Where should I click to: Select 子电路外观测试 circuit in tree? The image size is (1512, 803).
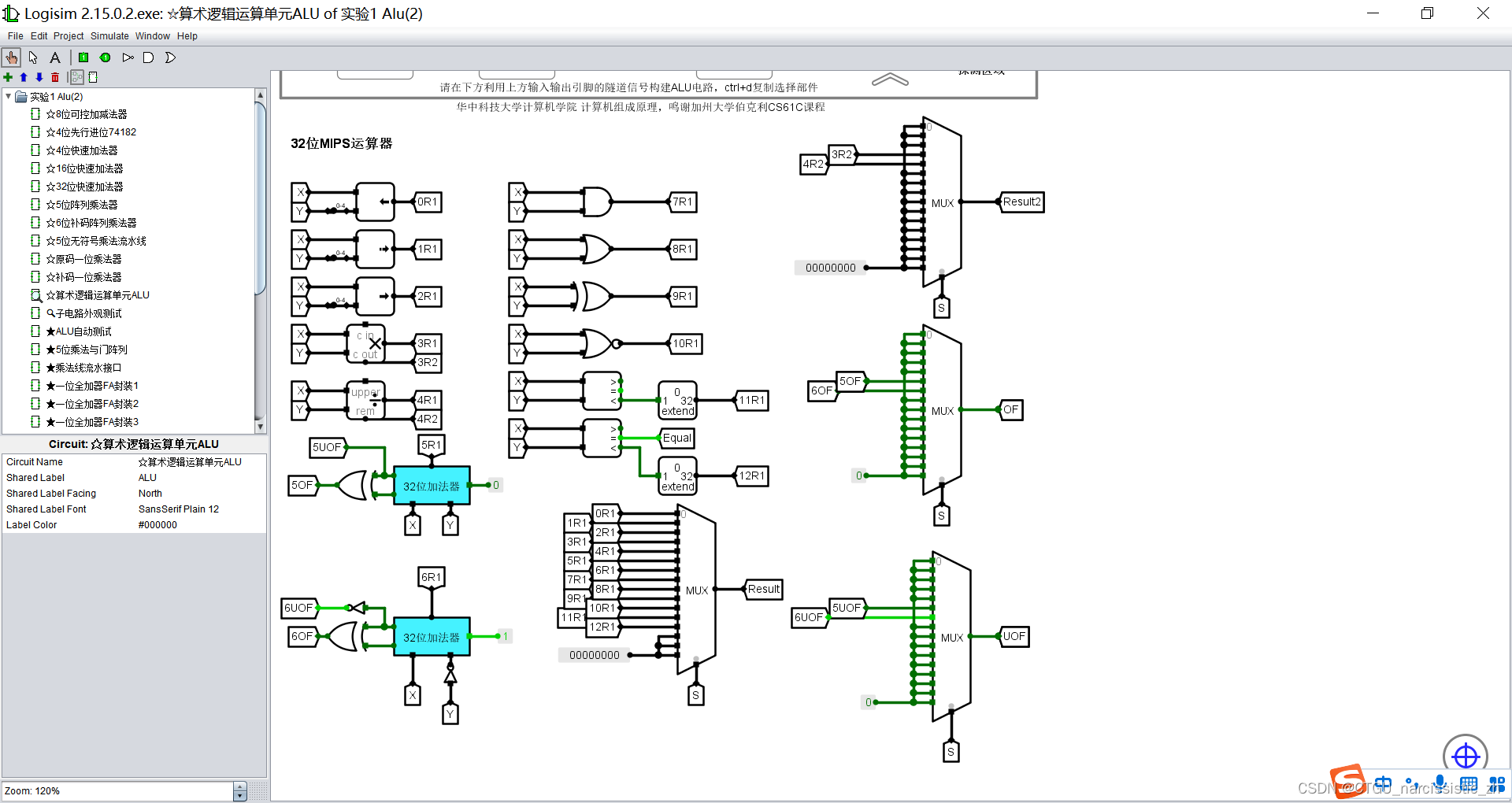coord(83,313)
